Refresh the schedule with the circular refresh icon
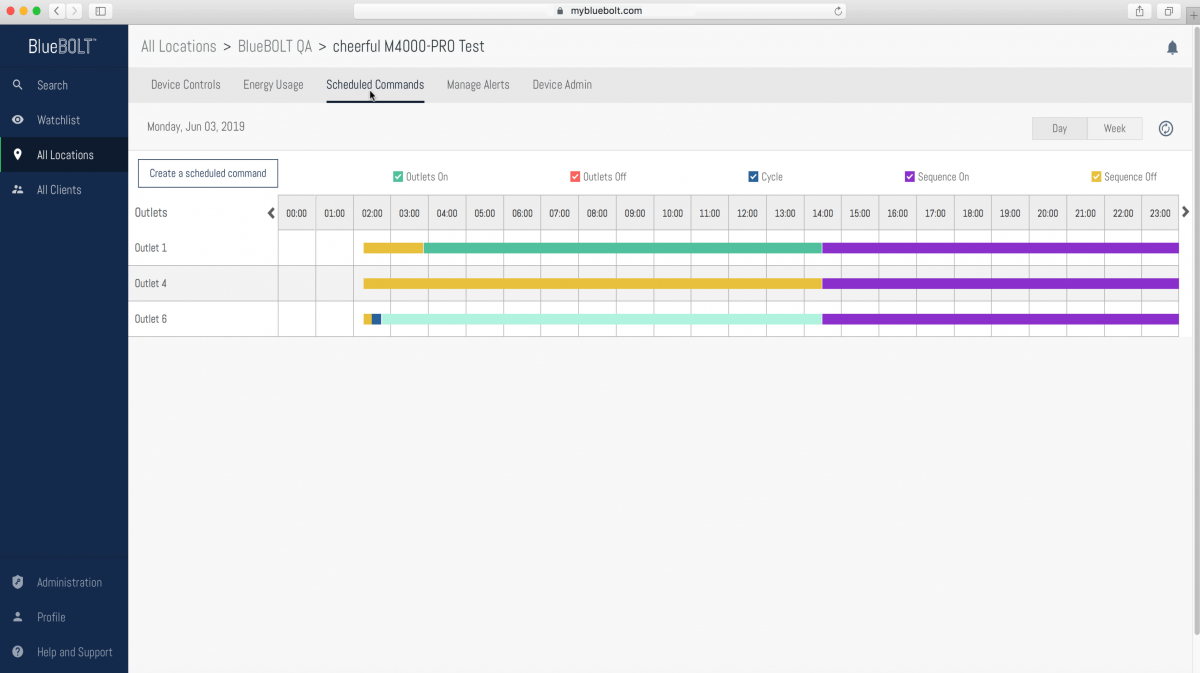1200x673 pixels. click(x=1165, y=128)
